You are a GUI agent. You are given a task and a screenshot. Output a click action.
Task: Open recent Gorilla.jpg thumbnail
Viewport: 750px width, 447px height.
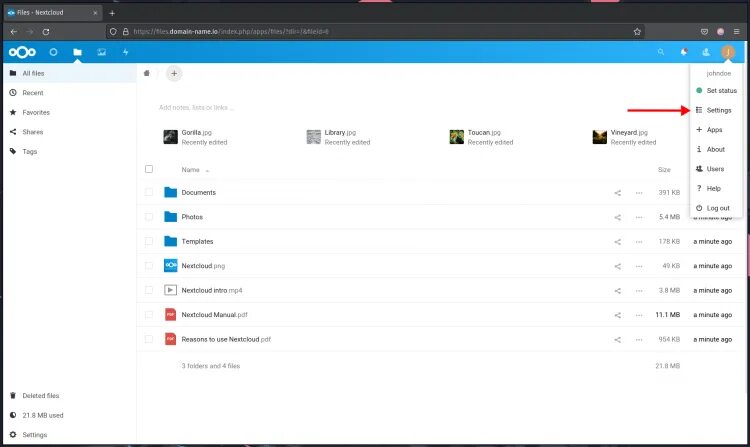tap(170, 137)
